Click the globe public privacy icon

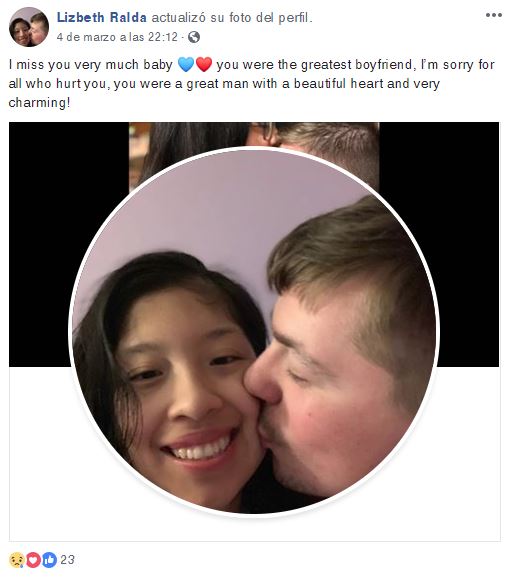click(194, 37)
